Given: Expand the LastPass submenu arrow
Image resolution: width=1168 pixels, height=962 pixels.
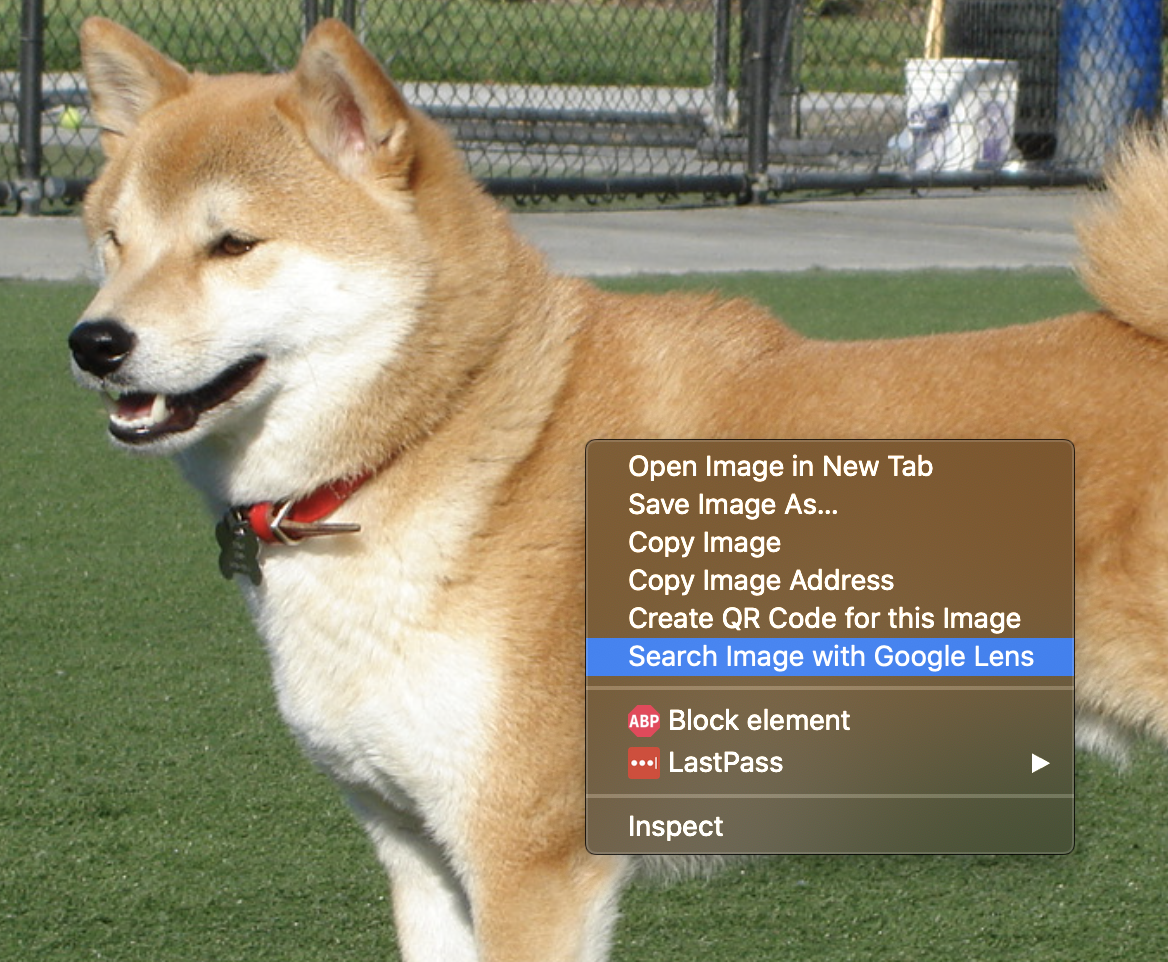Looking at the screenshot, I should click(1040, 763).
